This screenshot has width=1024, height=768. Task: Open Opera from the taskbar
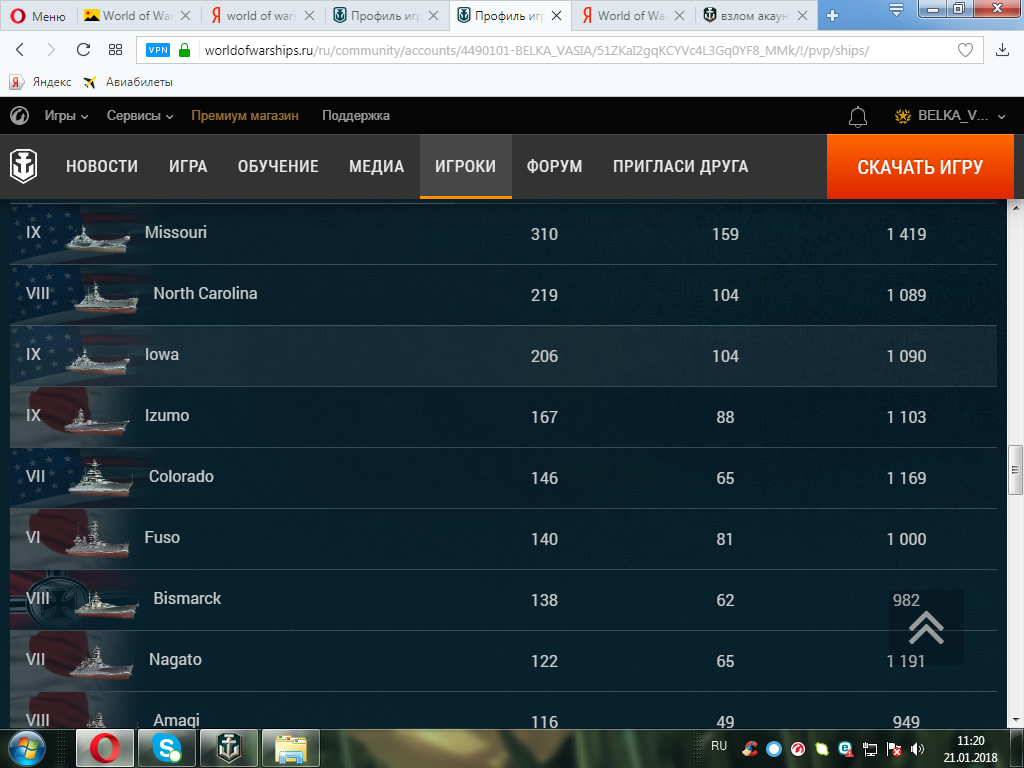105,748
